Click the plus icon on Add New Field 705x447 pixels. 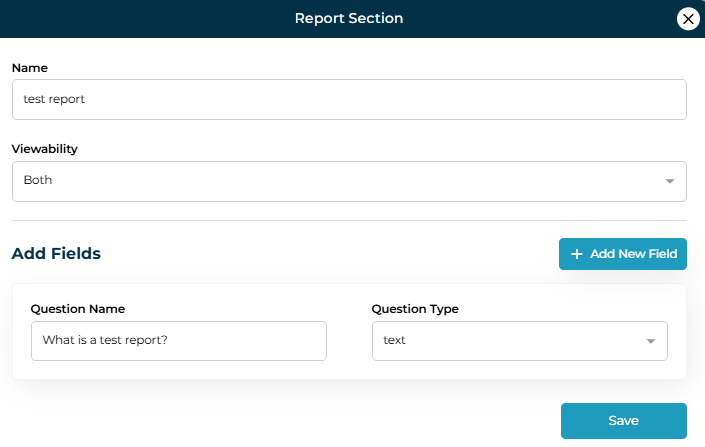coord(576,254)
